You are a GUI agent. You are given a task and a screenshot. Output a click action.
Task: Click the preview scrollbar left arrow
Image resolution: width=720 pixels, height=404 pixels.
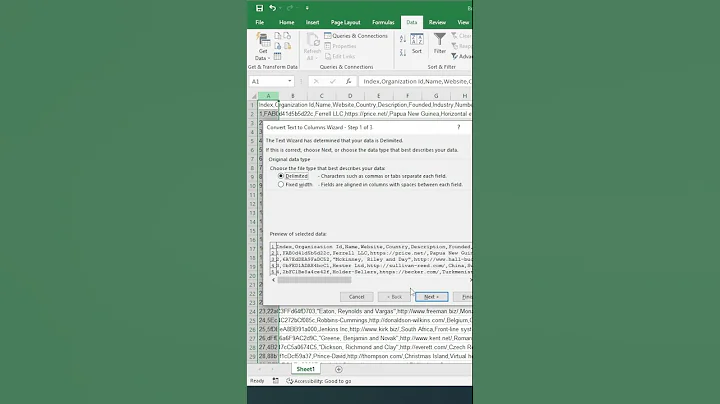(x=274, y=280)
